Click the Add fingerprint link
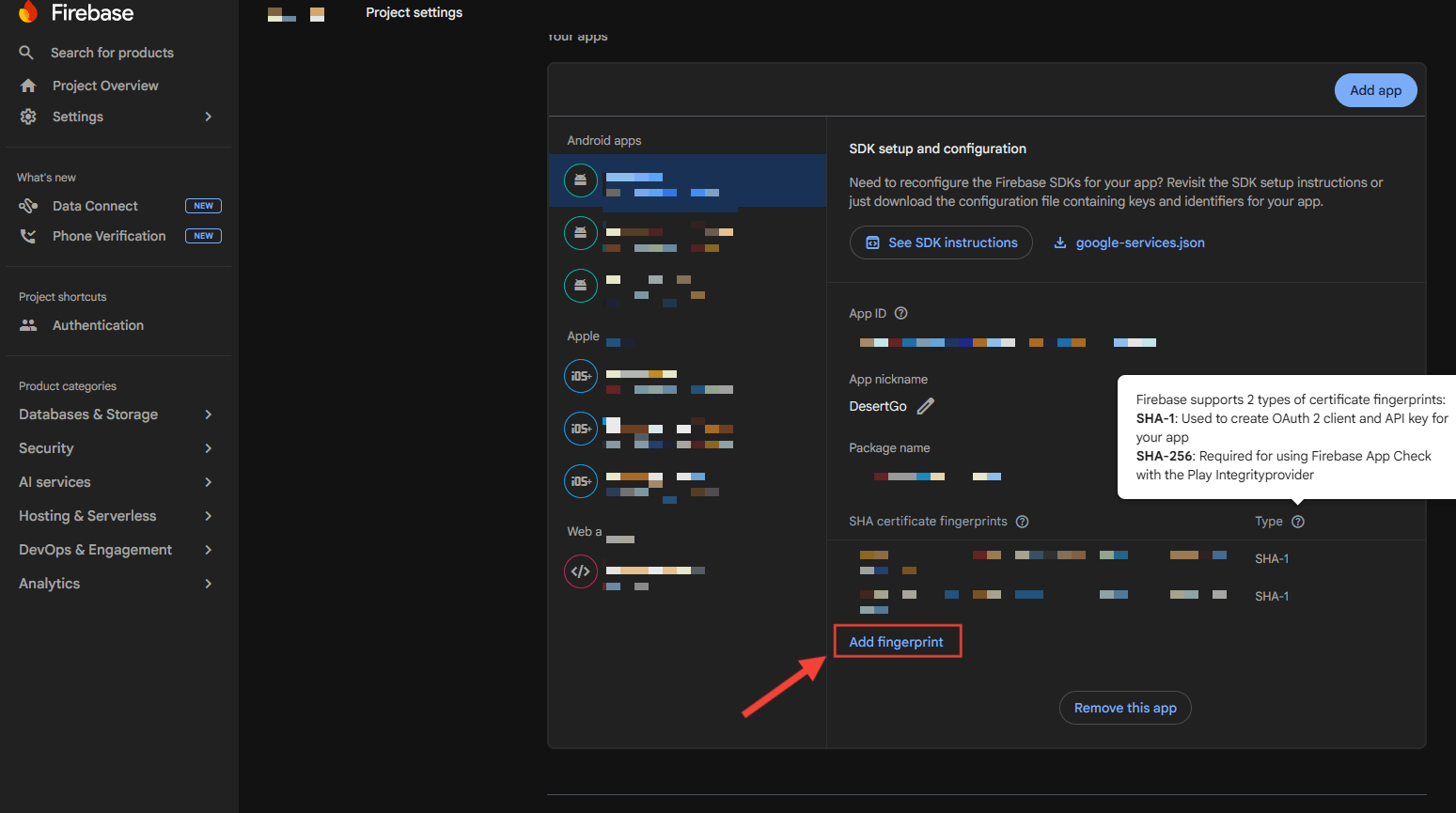1456x813 pixels. [x=896, y=642]
